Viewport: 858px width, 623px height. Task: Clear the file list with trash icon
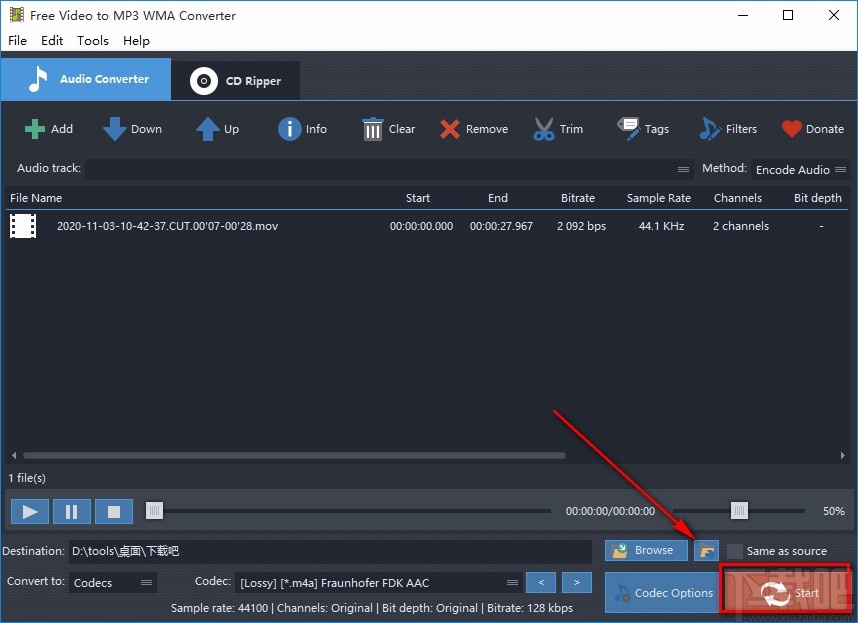click(x=373, y=129)
